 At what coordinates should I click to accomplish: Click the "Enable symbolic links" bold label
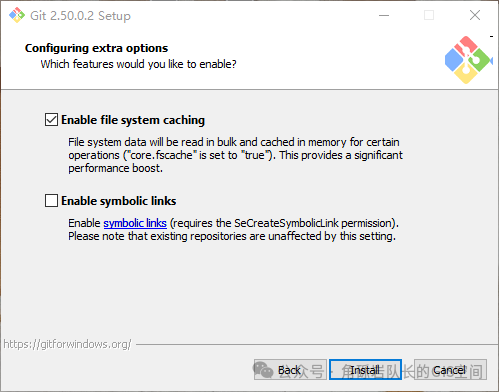click(x=119, y=201)
